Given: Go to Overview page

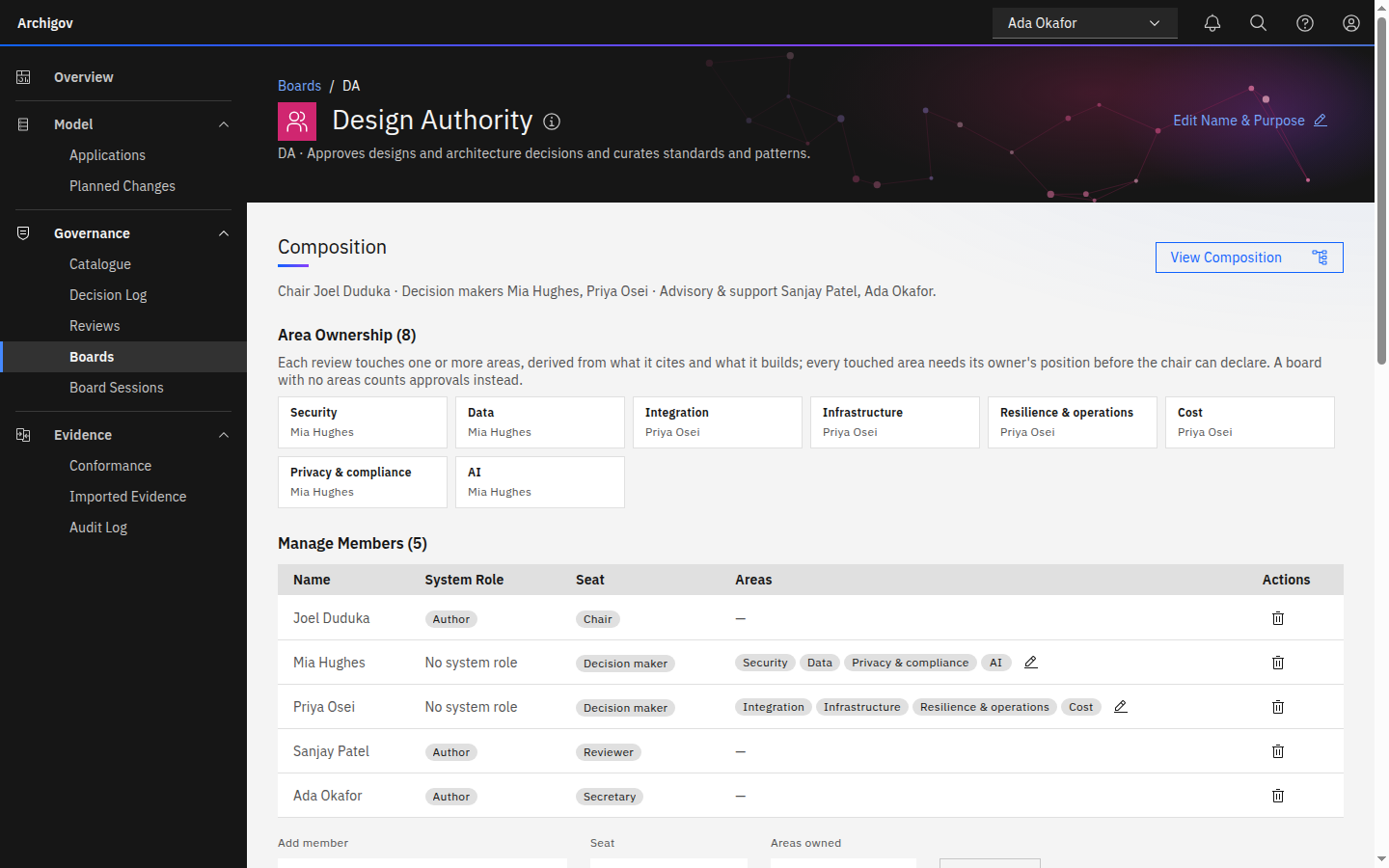Looking at the screenshot, I should tap(123, 77).
